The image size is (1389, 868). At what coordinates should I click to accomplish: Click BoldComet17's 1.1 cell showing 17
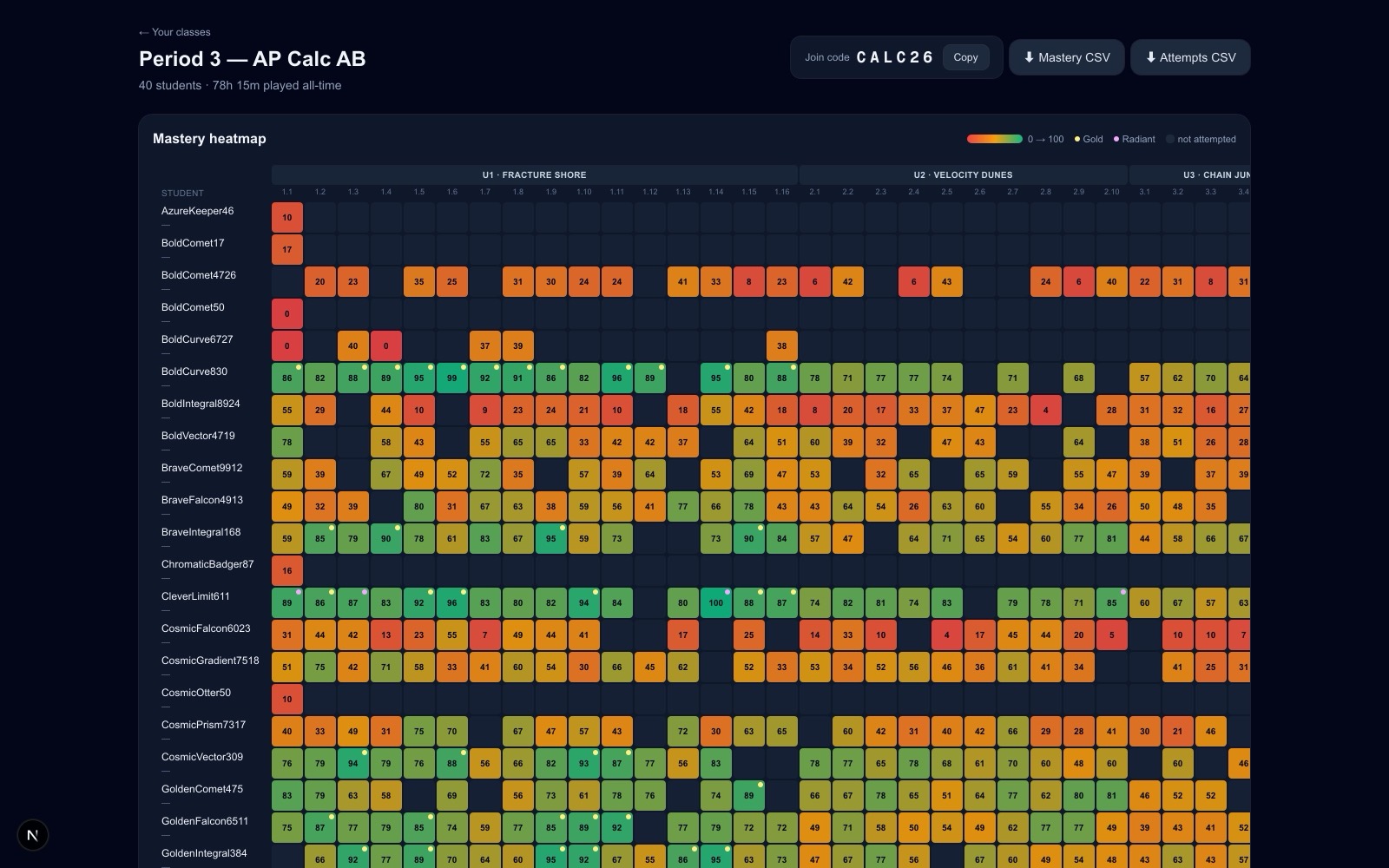pos(287,250)
